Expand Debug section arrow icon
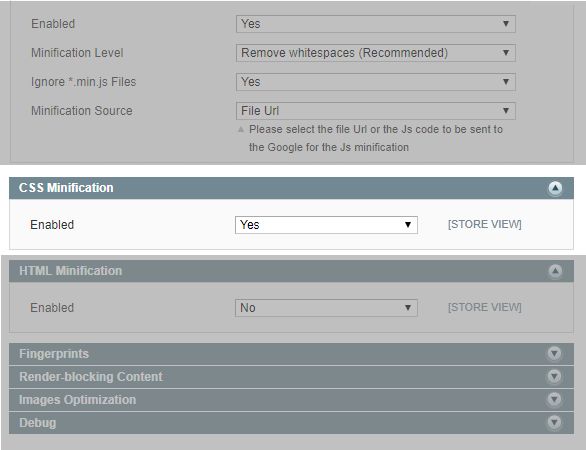The height and width of the screenshot is (450, 586). pos(554,423)
